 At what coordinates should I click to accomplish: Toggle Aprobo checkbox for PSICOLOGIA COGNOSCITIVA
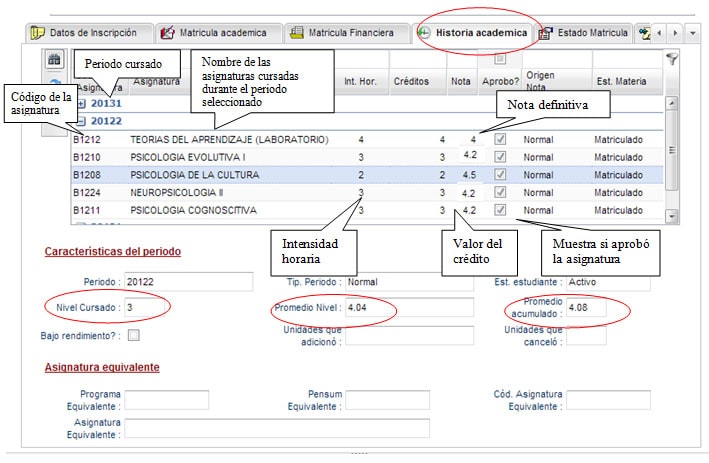[500, 210]
